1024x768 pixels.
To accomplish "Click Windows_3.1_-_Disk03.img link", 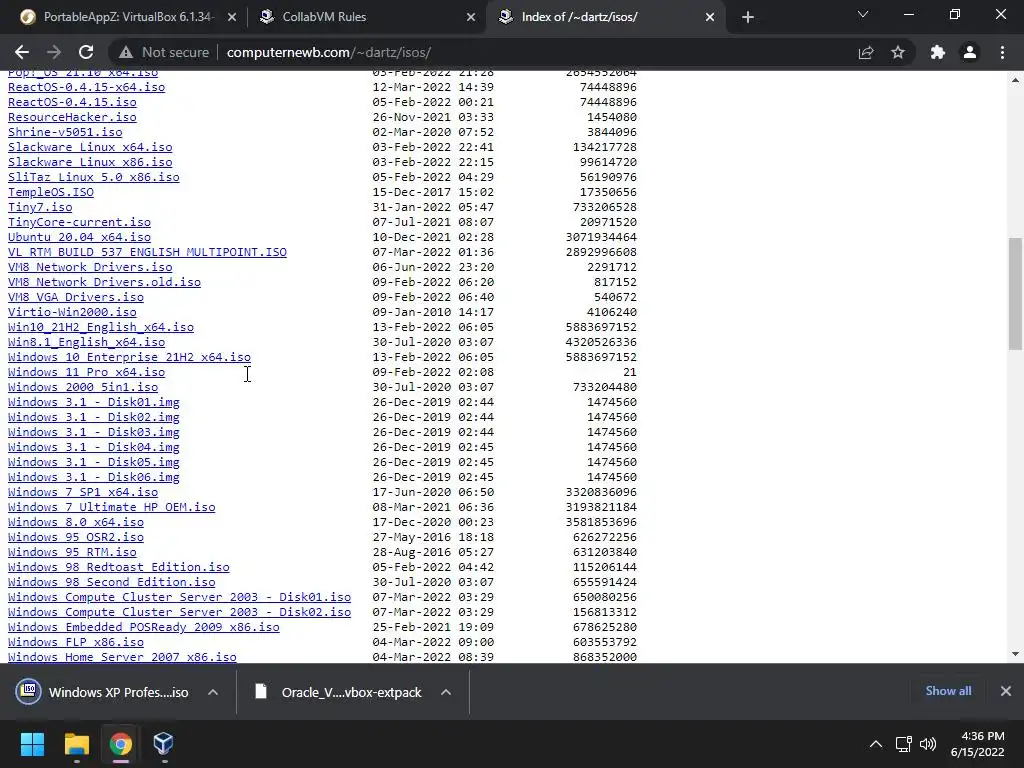I will point(93,432).
